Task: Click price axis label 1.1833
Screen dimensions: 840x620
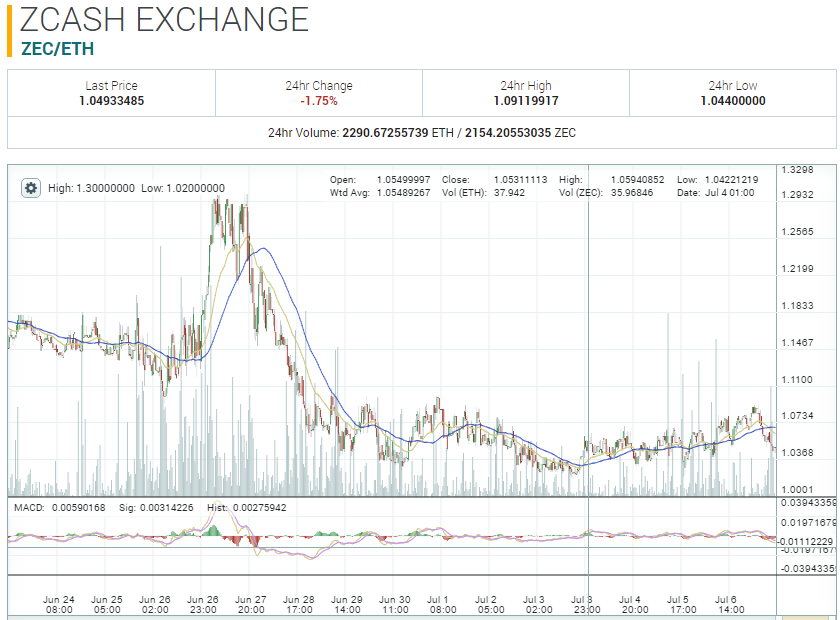Action: tap(797, 305)
